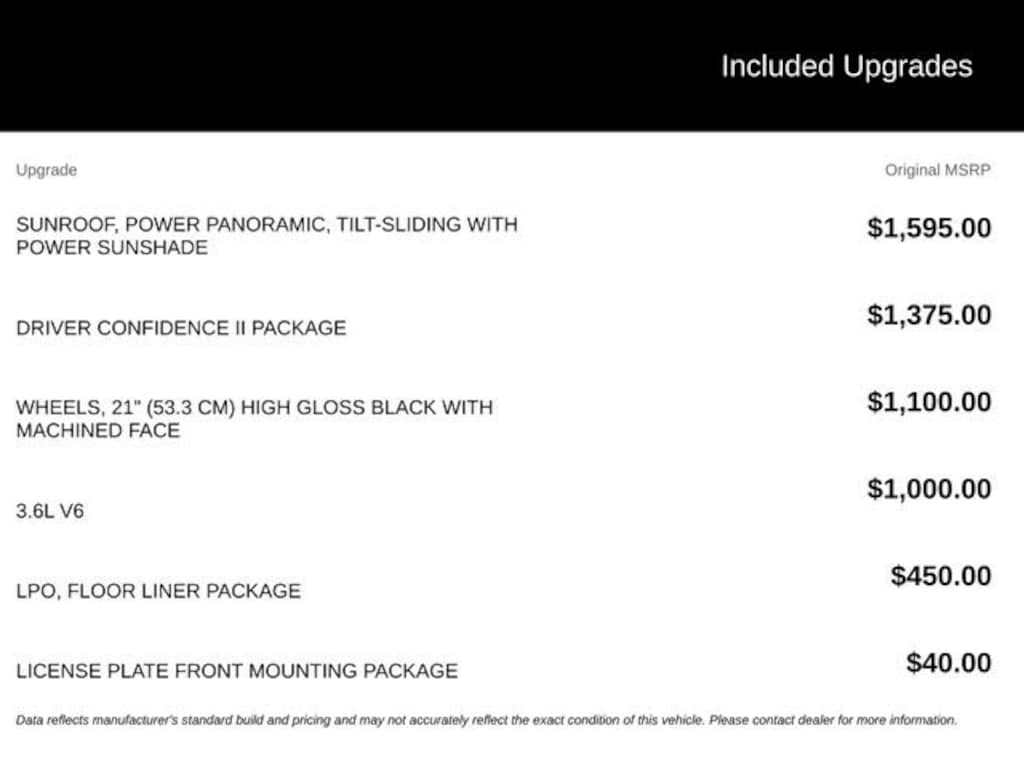The height and width of the screenshot is (768, 1024).
Task: Select the Original MSRP column header
Action: (937, 170)
